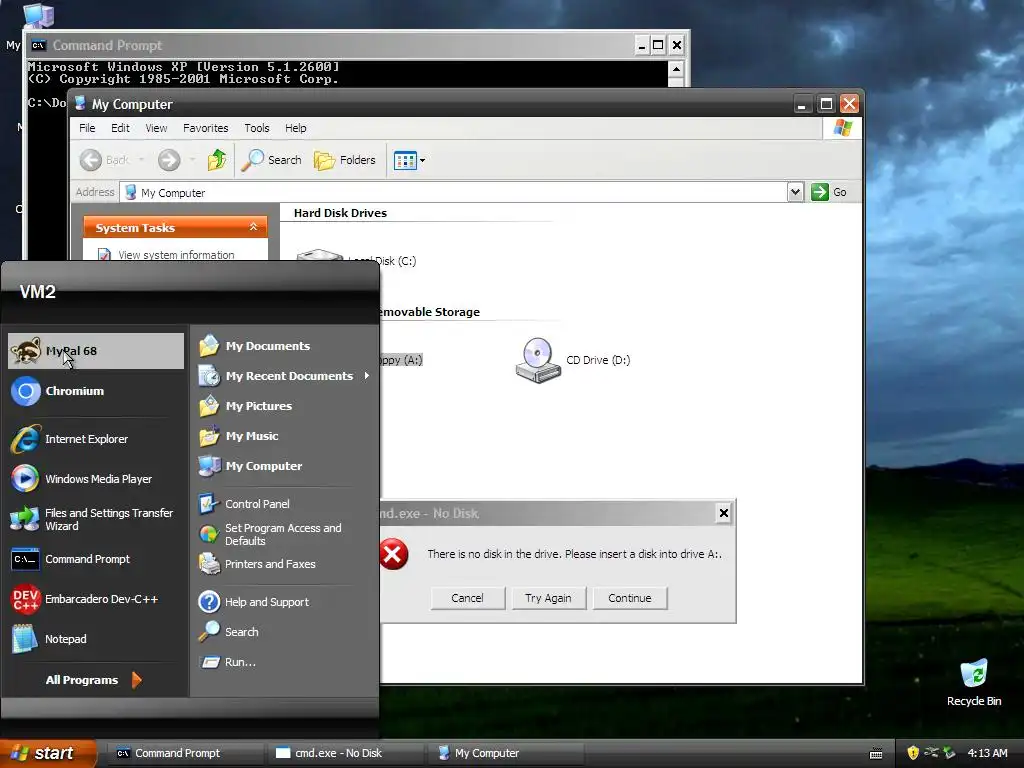Click Continue in No Disk dialog
1024x768 pixels.
[x=630, y=598]
